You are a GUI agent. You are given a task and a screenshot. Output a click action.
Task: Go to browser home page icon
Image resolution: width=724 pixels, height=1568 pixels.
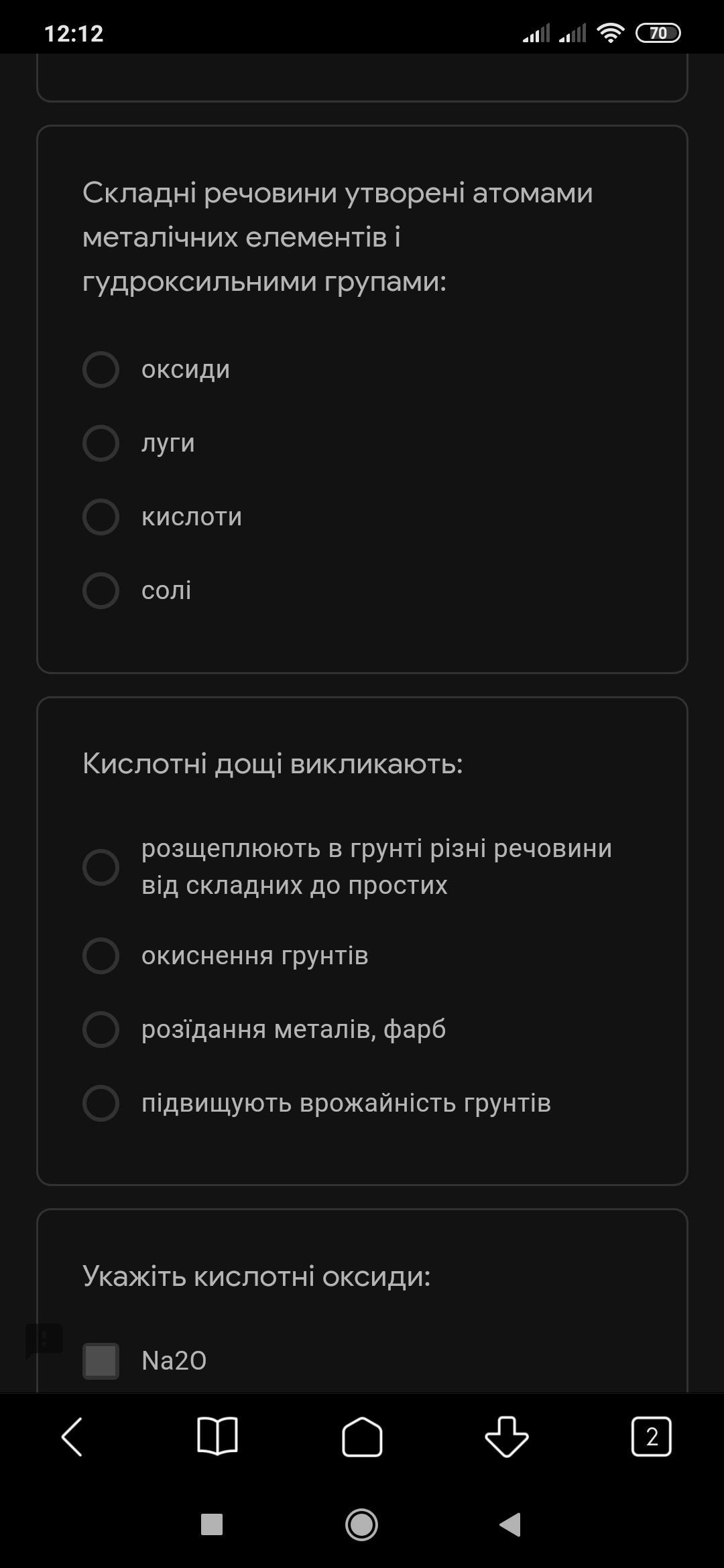[x=362, y=1436]
